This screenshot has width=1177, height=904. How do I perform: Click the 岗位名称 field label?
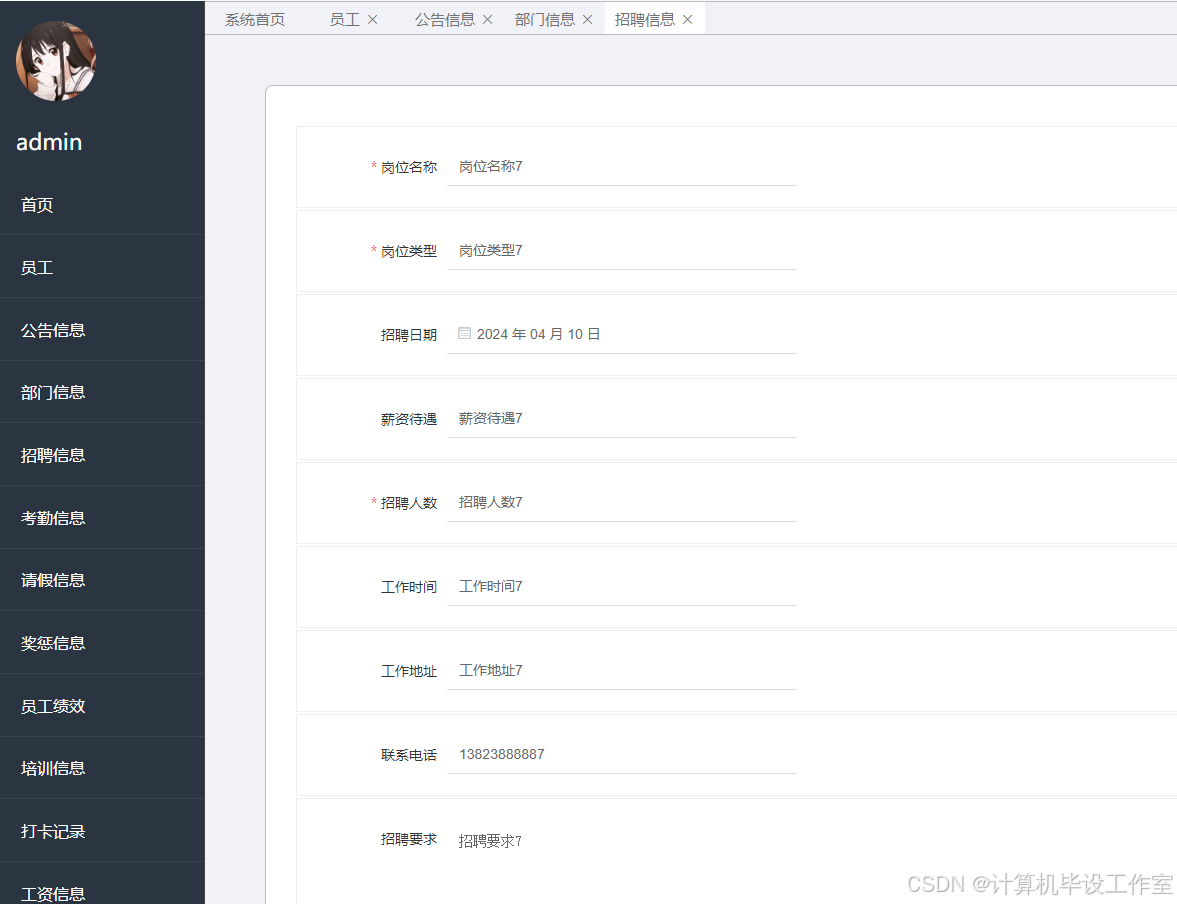click(408, 167)
